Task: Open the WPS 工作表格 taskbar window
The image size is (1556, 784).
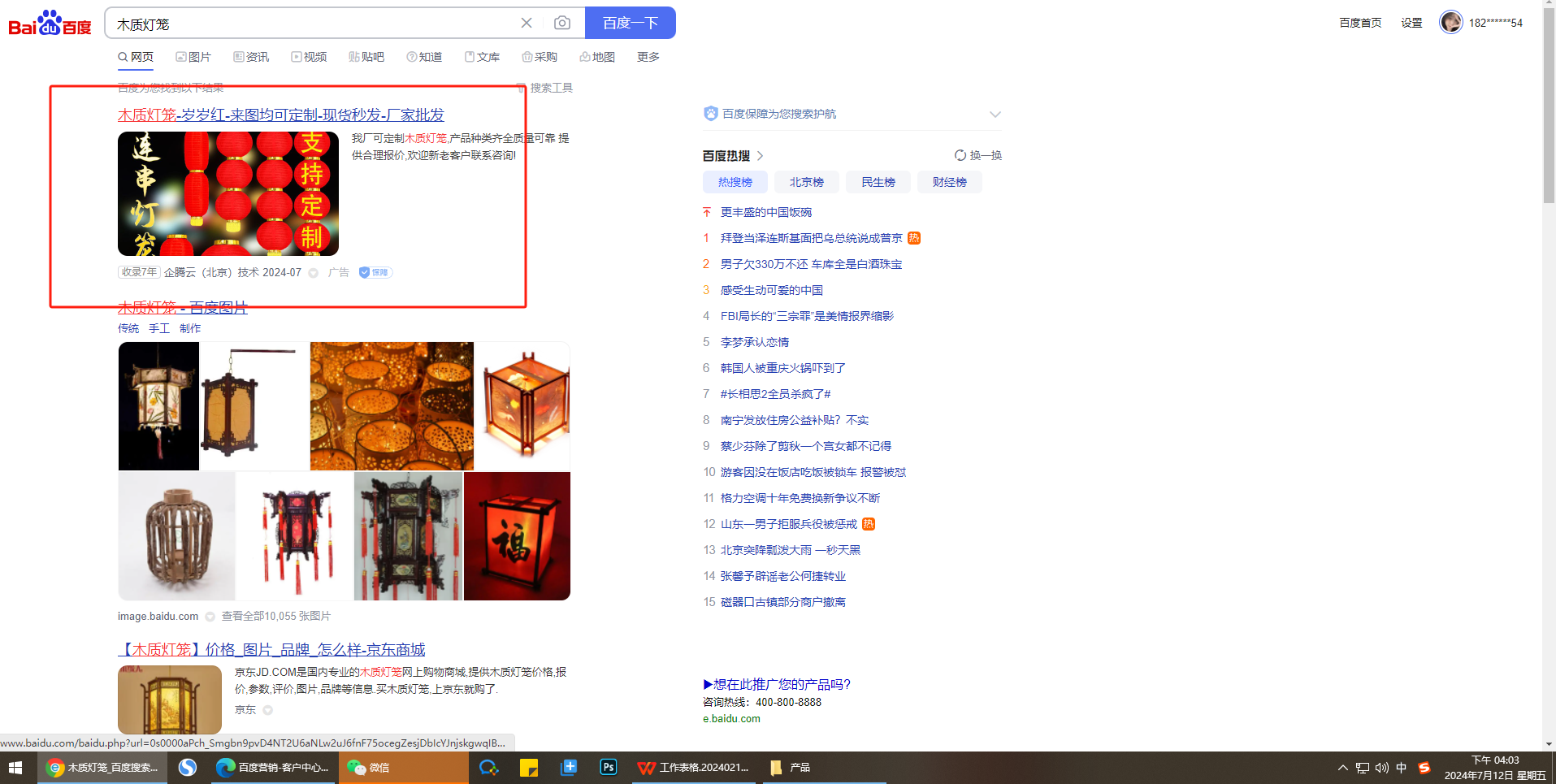Action: [x=694, y=768]
